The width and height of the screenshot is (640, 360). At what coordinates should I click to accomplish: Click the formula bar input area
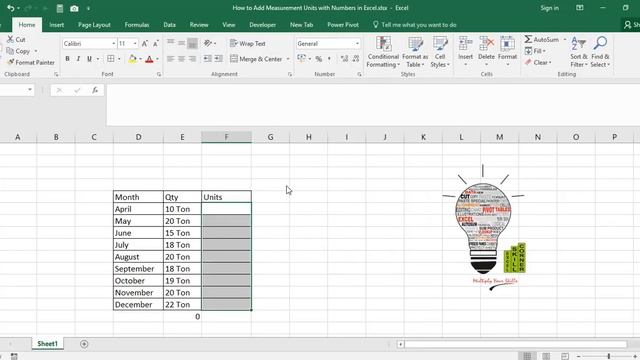coord(373,104)
